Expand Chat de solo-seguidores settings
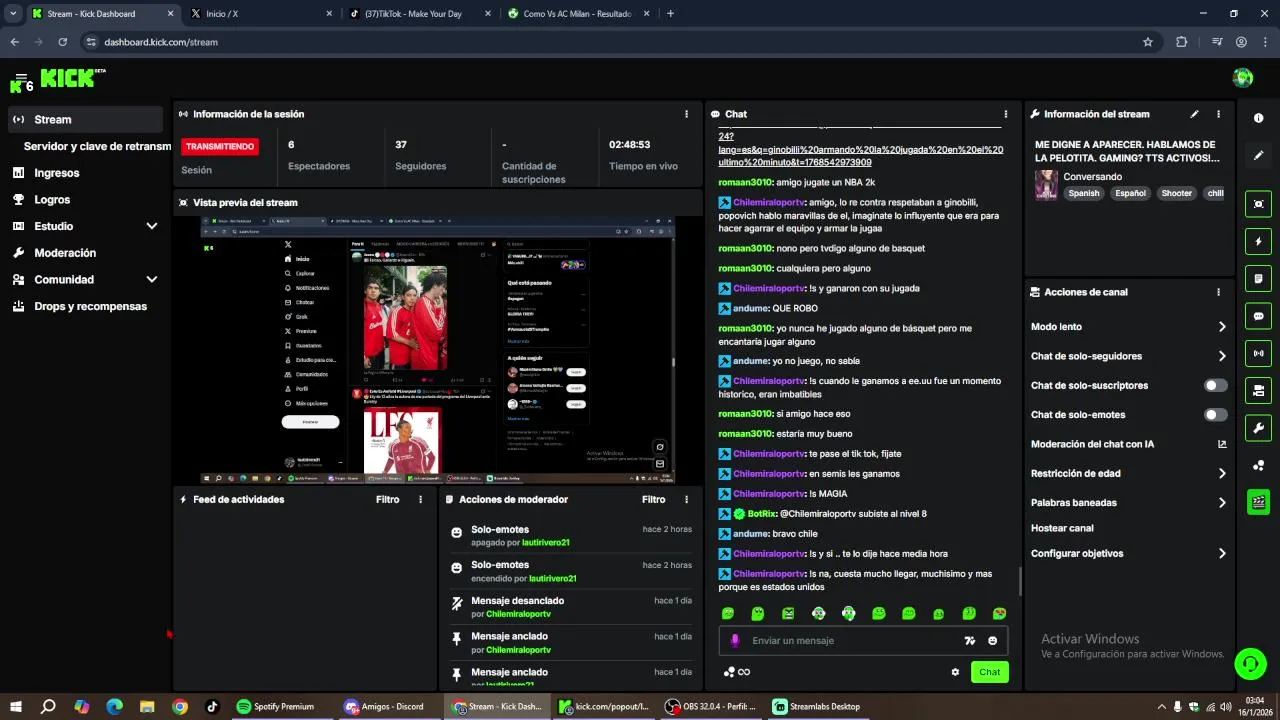The image size is (1280, 720). coord(1222,356)
